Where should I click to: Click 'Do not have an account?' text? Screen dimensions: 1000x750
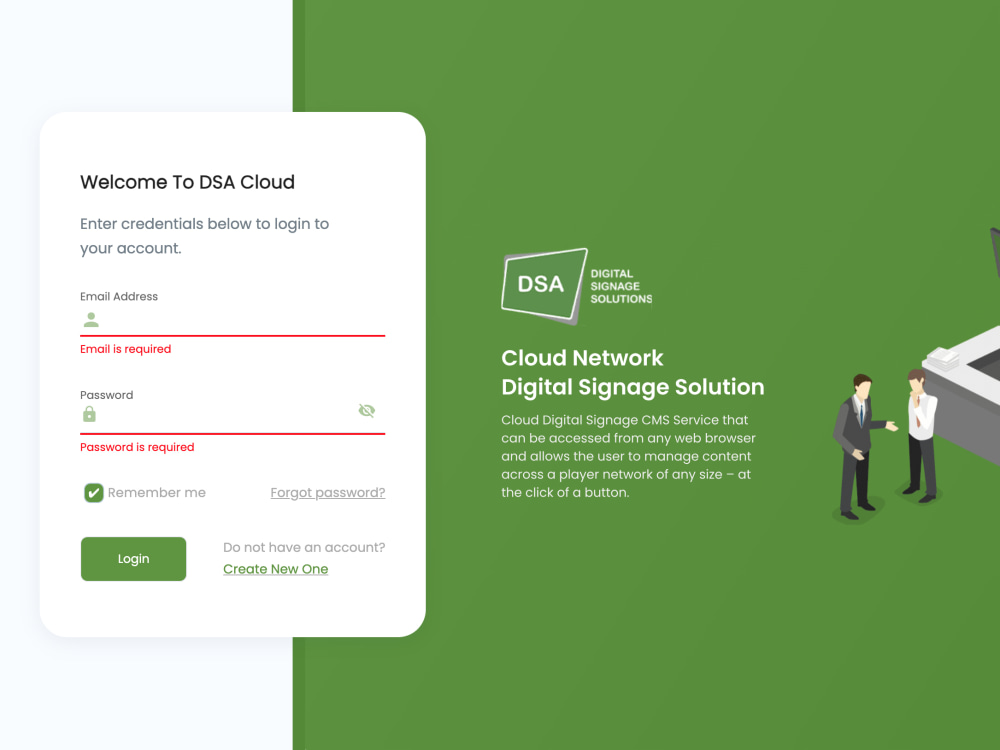(x=304, y=547)
